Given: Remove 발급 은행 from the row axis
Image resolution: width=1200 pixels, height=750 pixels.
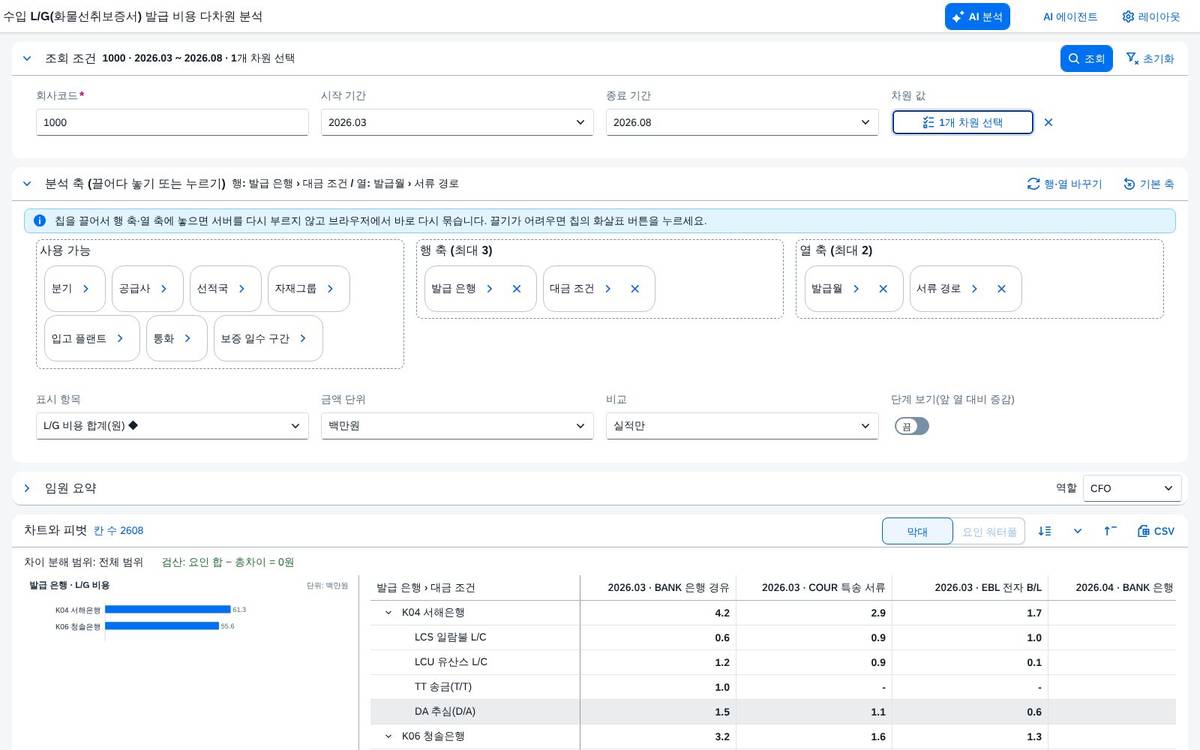Looking at the screenshot, I should point(517,288).
